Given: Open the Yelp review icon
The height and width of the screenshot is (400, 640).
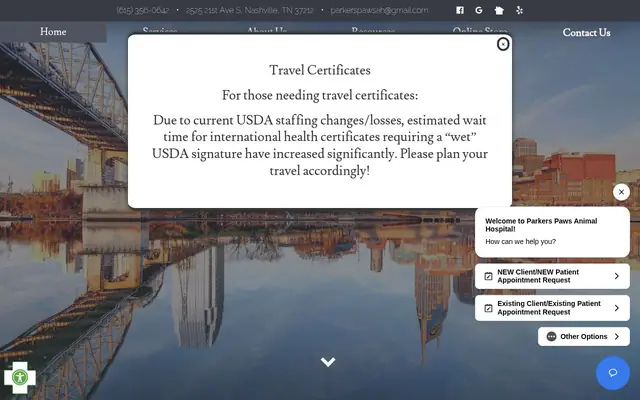Looking at the screenshot, I should [x=519, y=10].
